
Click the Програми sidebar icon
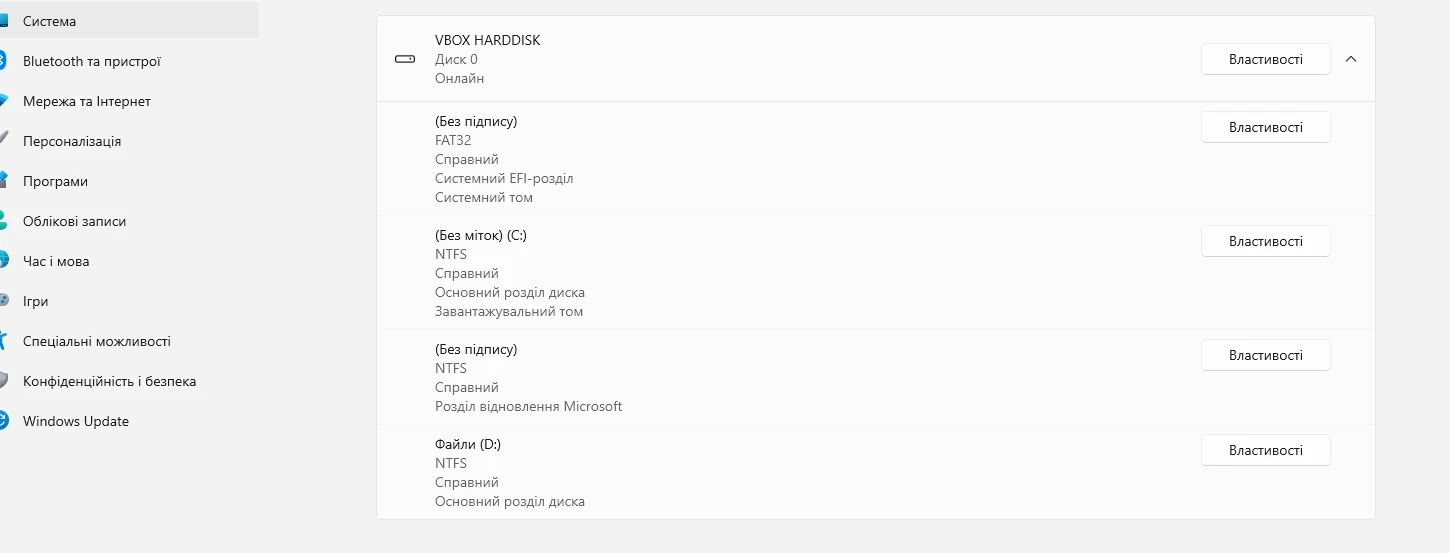click(3, 181)
